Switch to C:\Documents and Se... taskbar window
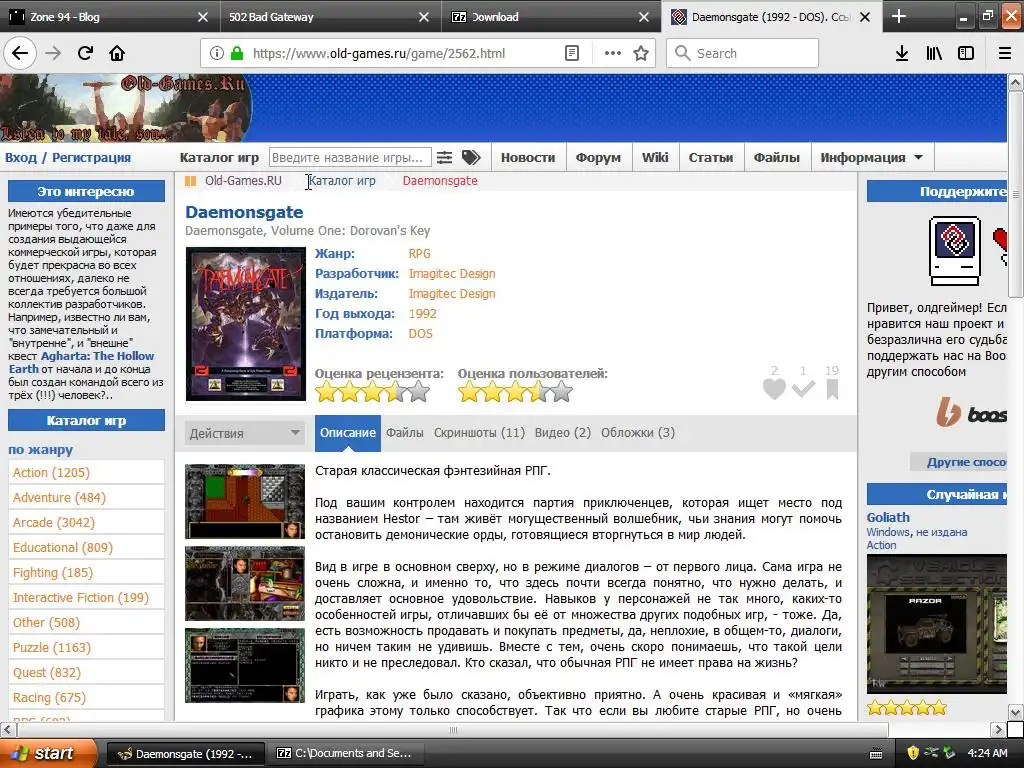The height and width of the screenshot is (768, 1024). (344, 753)
